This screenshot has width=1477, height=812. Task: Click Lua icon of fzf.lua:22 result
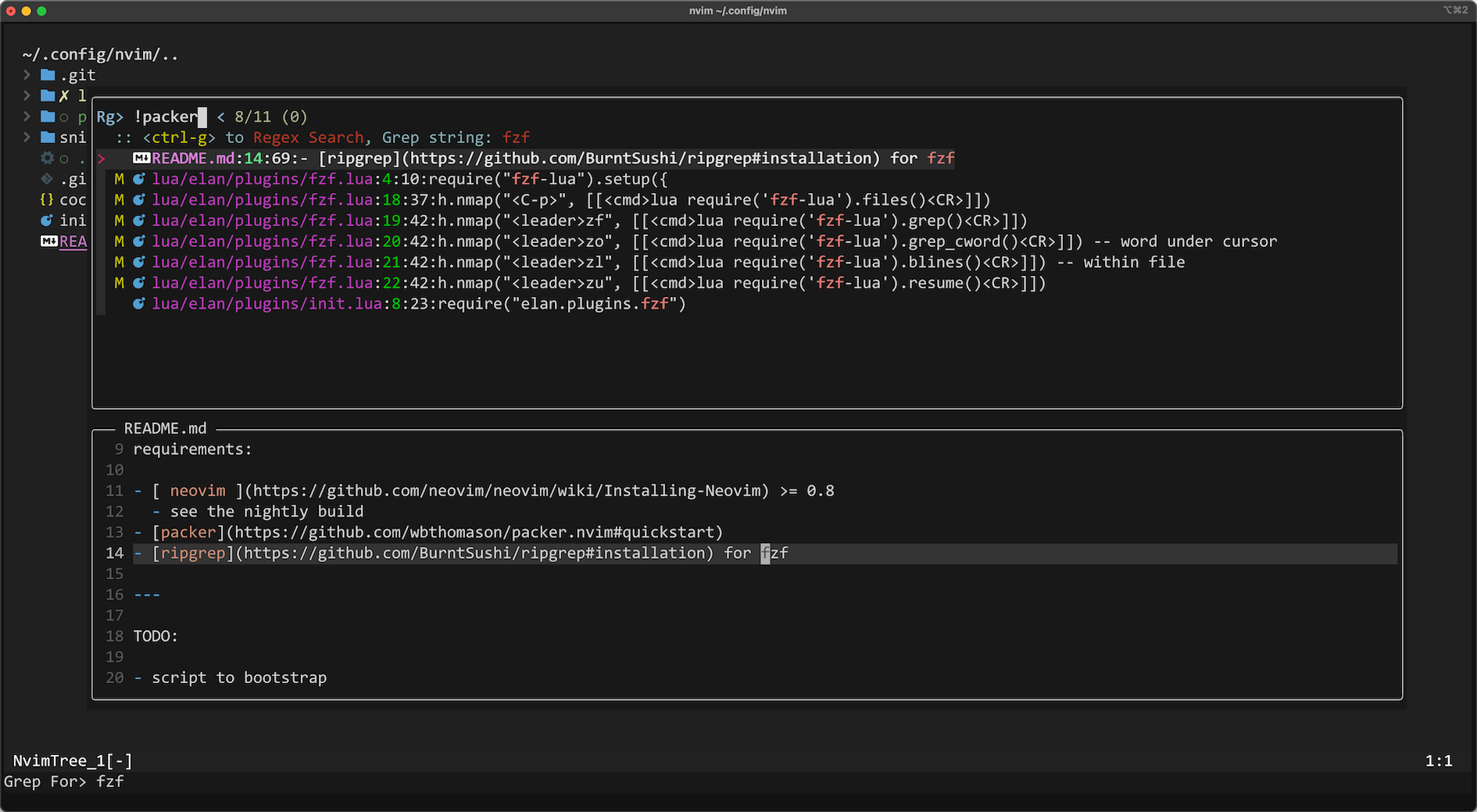pyautogui.click(x=139, y=283)
